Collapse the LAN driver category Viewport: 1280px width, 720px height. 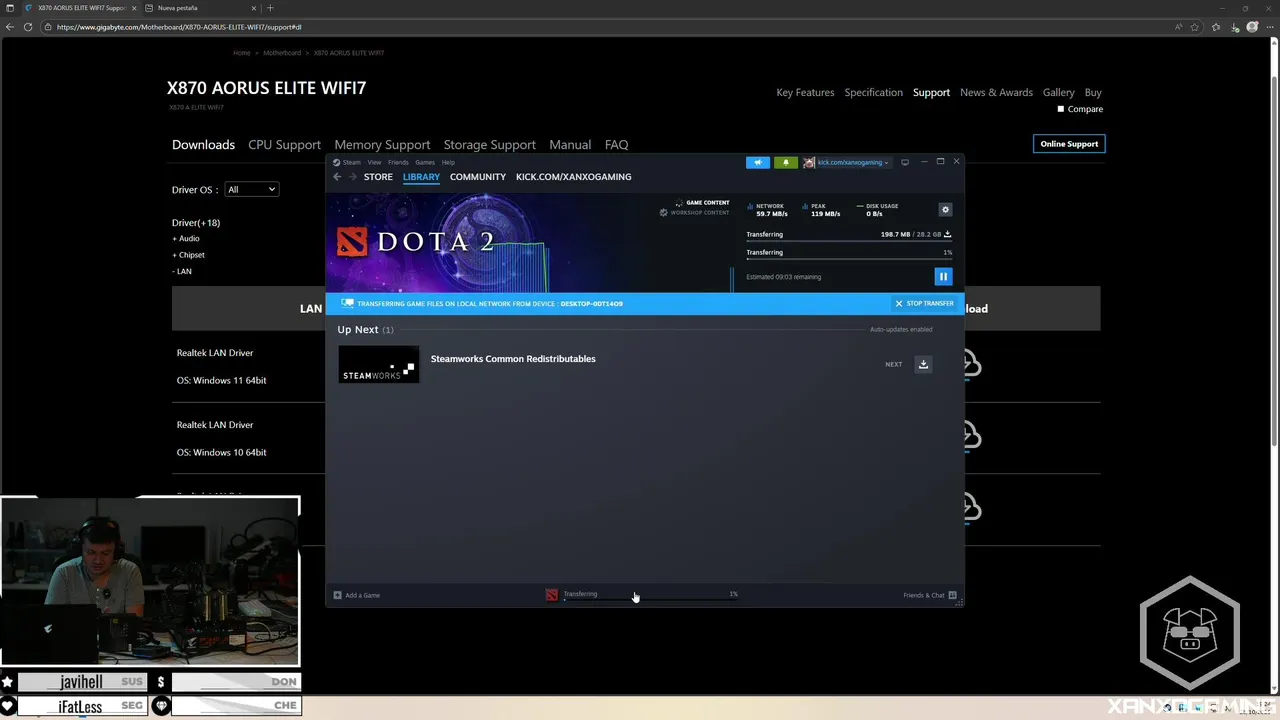[x=182, y=271]
